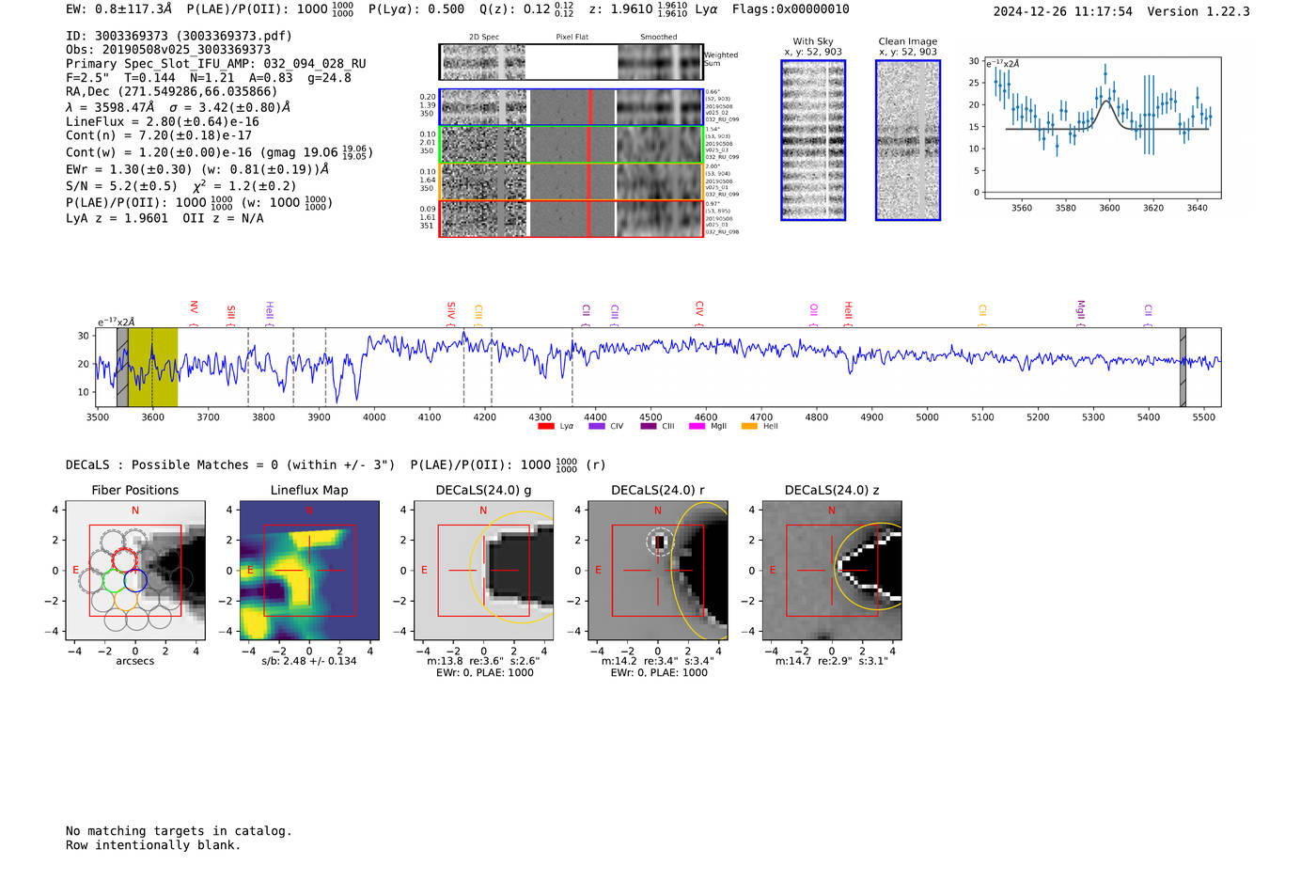Click the Primary Spec_Slot_IFU_AMP line

pyautogui.click(x=216, y=64)
